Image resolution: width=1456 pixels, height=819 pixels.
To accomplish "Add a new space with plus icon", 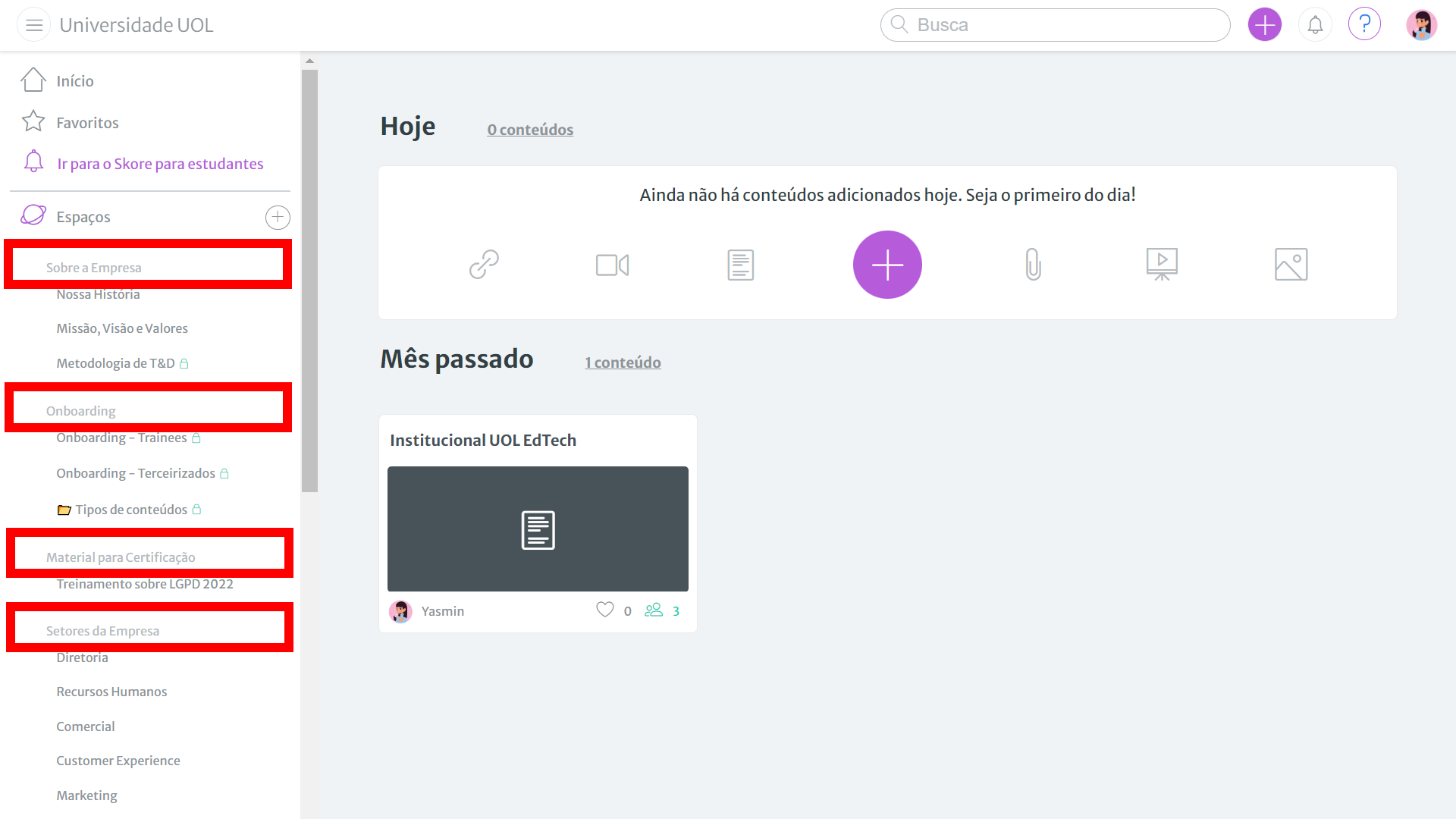I will [278, 218].
